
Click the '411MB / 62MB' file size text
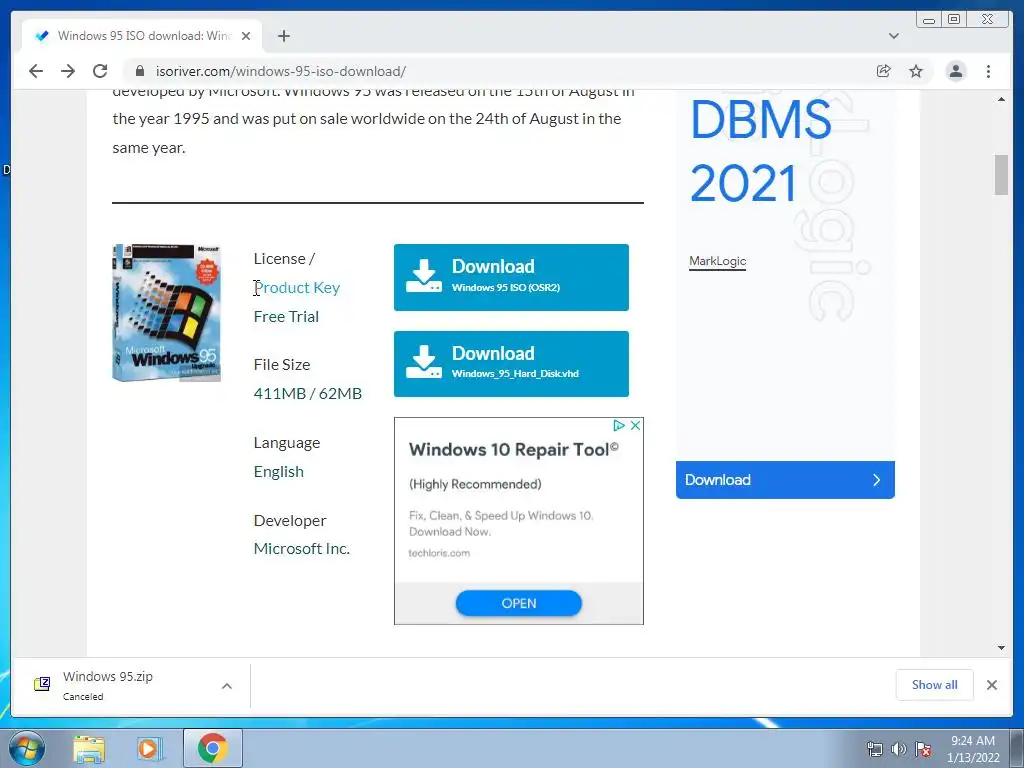tap(308, 394)
